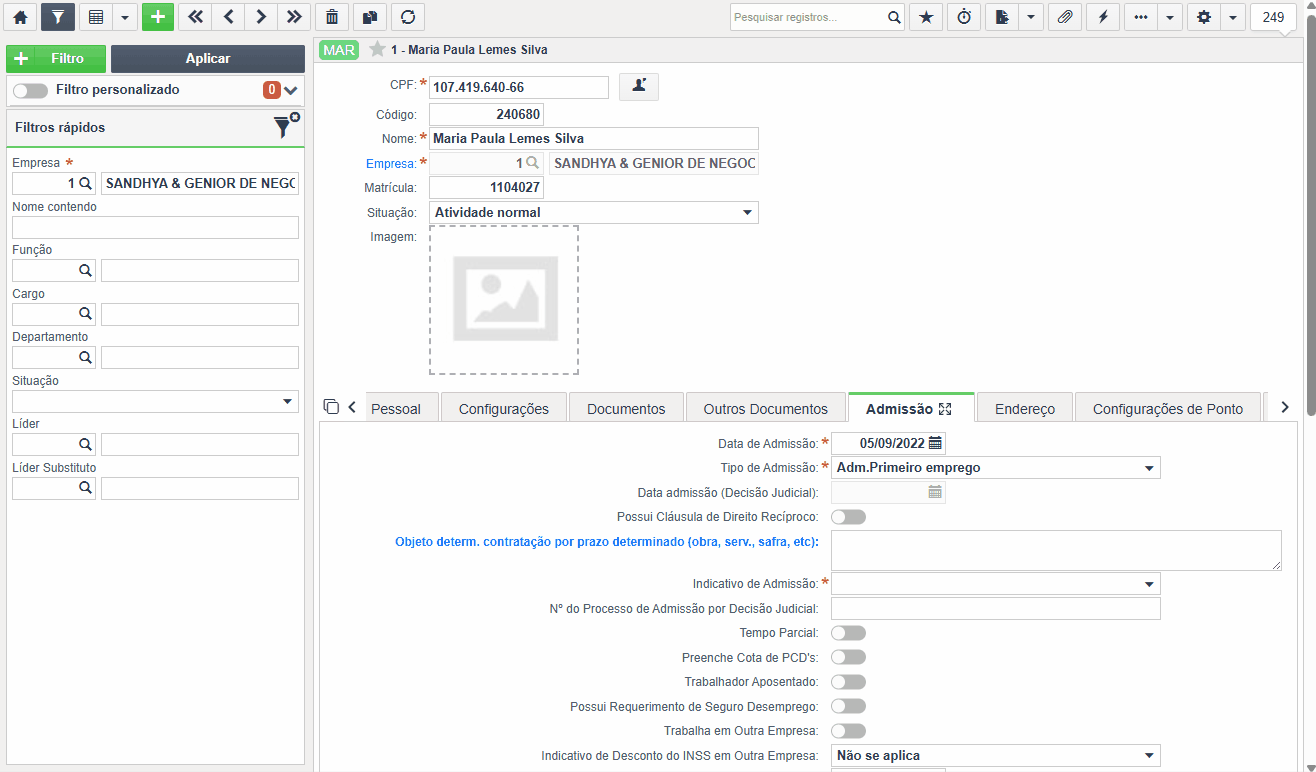Toggle Trabalhador Aposentado switch

tap(848, 681)
